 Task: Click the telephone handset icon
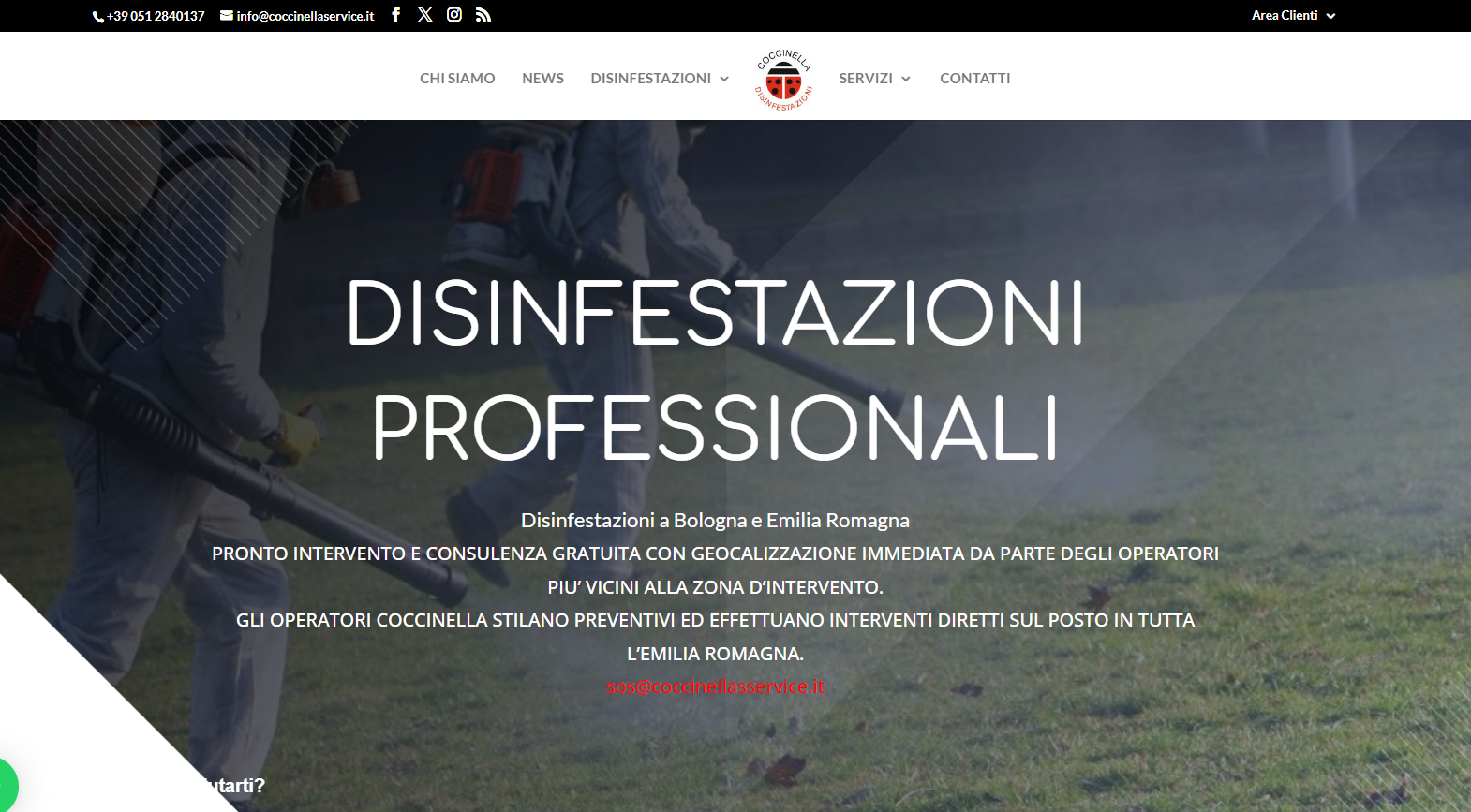tap(97, 17)
